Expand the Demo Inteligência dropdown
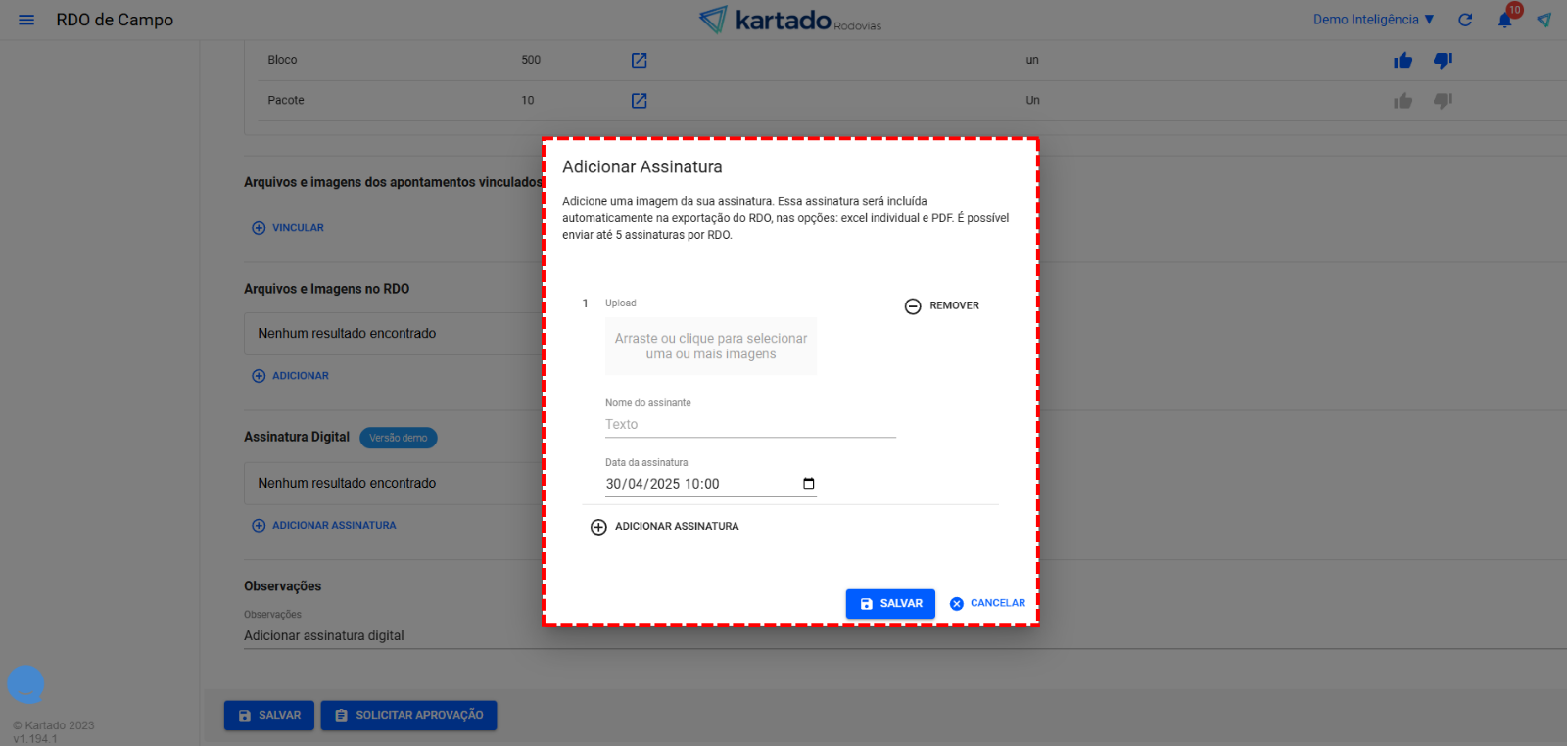Image resolution: width=1568 pixels, height=747 pixels. click(x=1373, y=20)
